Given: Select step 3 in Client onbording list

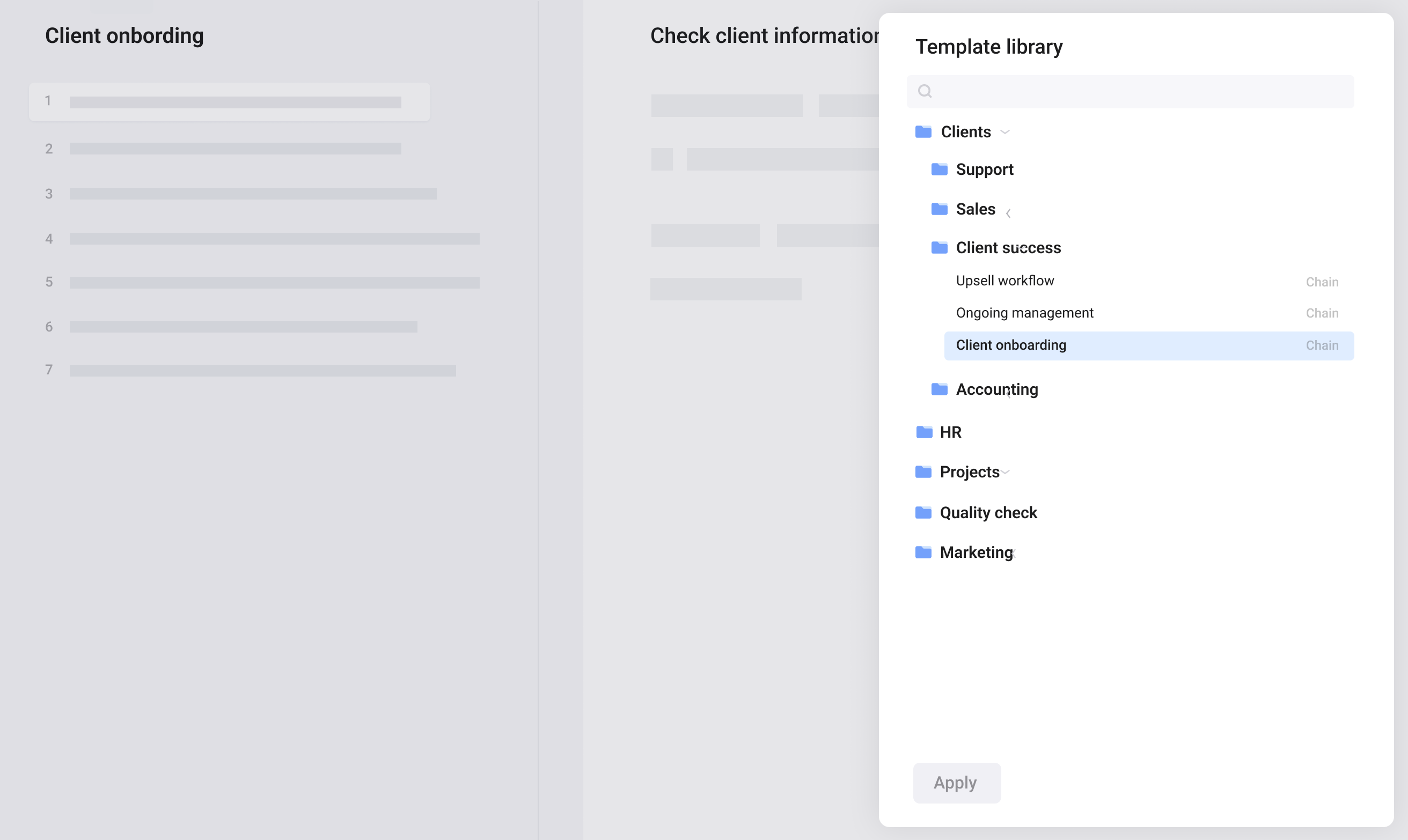Looking at the screenshot, I should point(240,194).
